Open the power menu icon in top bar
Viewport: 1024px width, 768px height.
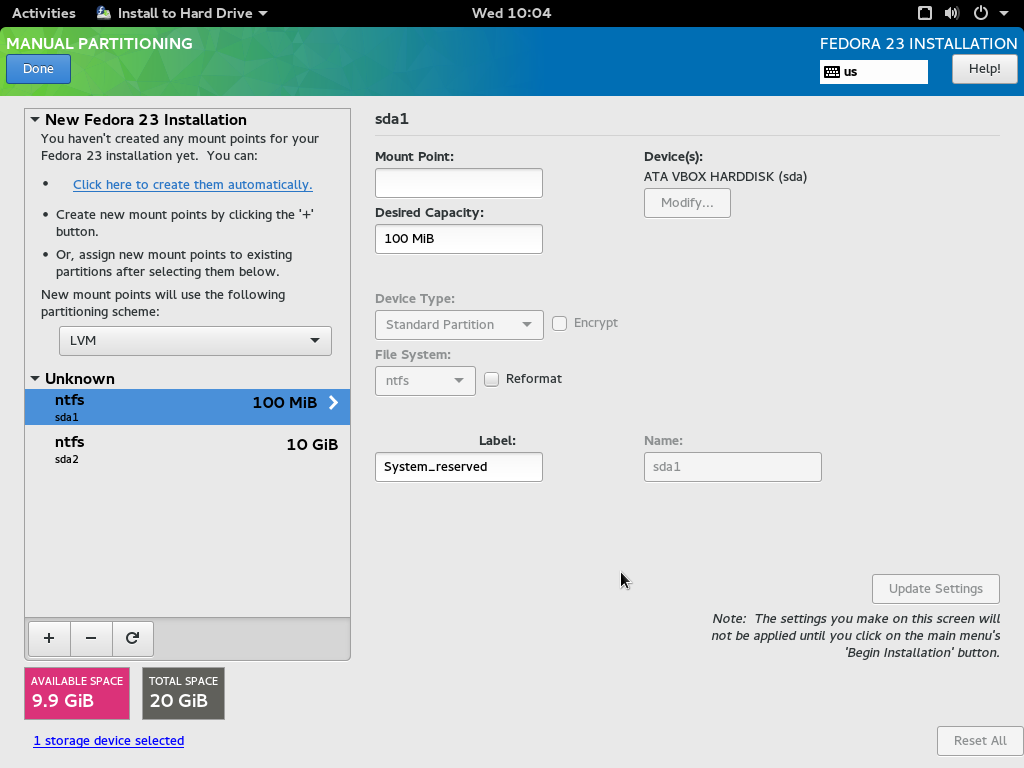[980, 13]
